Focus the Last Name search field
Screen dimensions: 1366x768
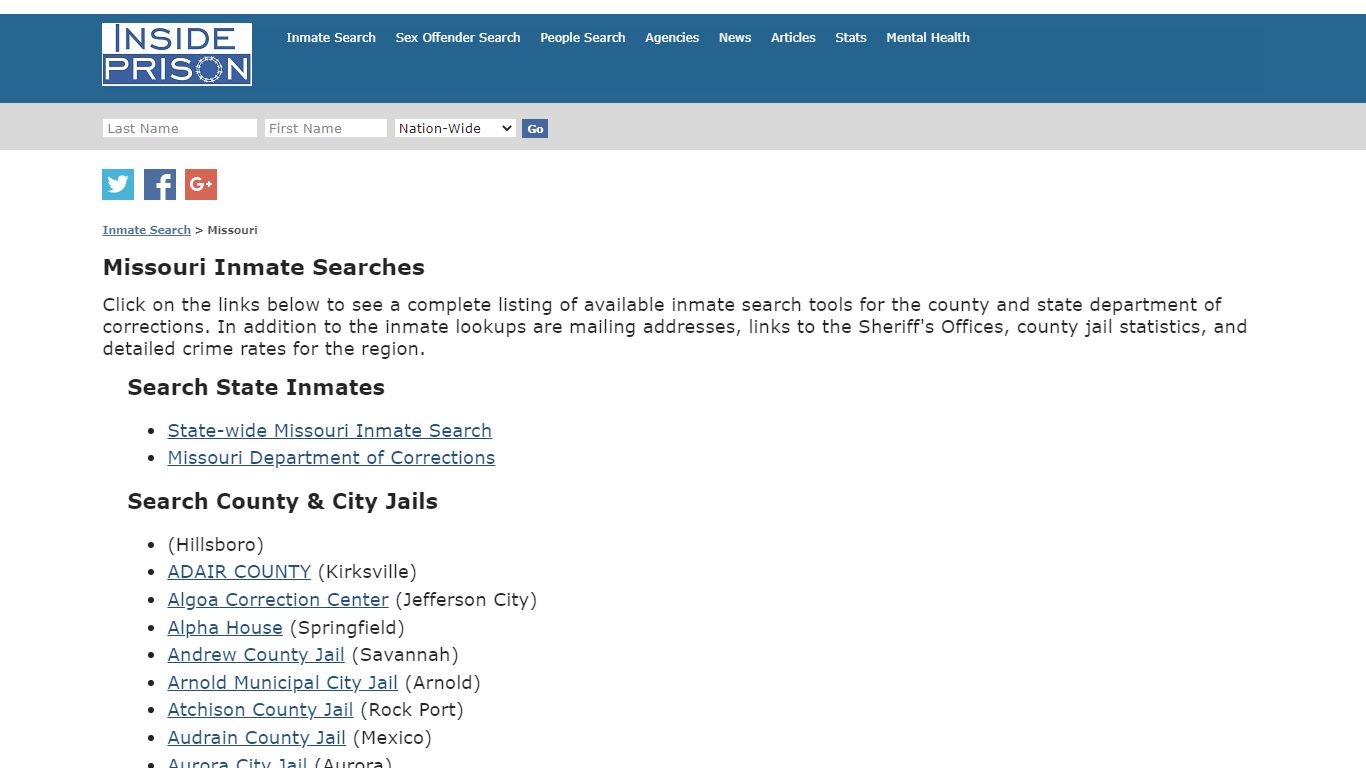(180, 128)
